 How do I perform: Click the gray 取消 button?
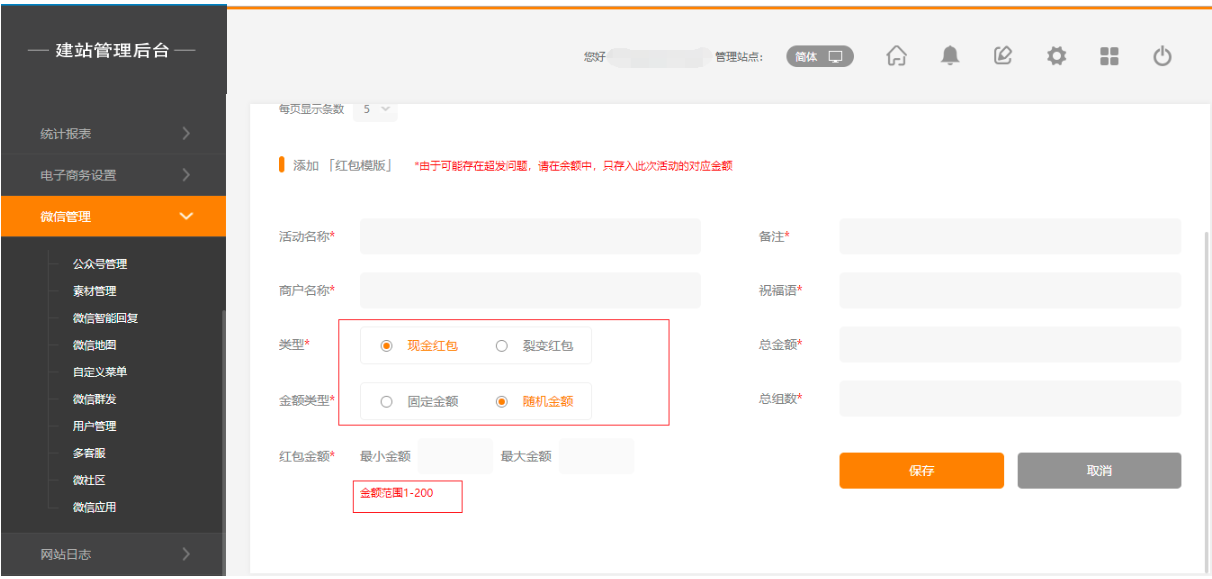coord(1099,471)
